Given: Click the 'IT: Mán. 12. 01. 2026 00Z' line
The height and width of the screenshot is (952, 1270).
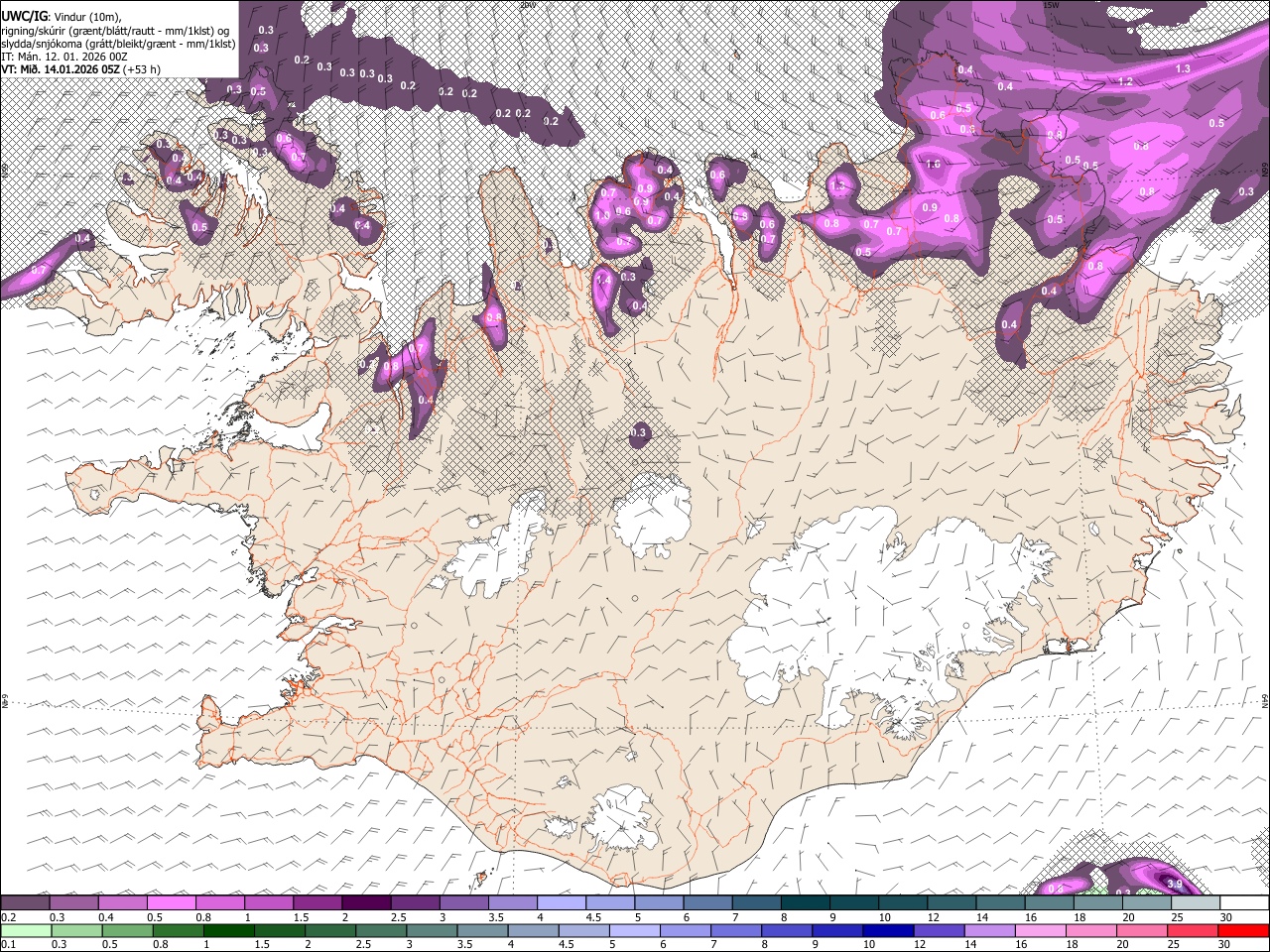Looking at the screenshot, I should click(63, 57).
